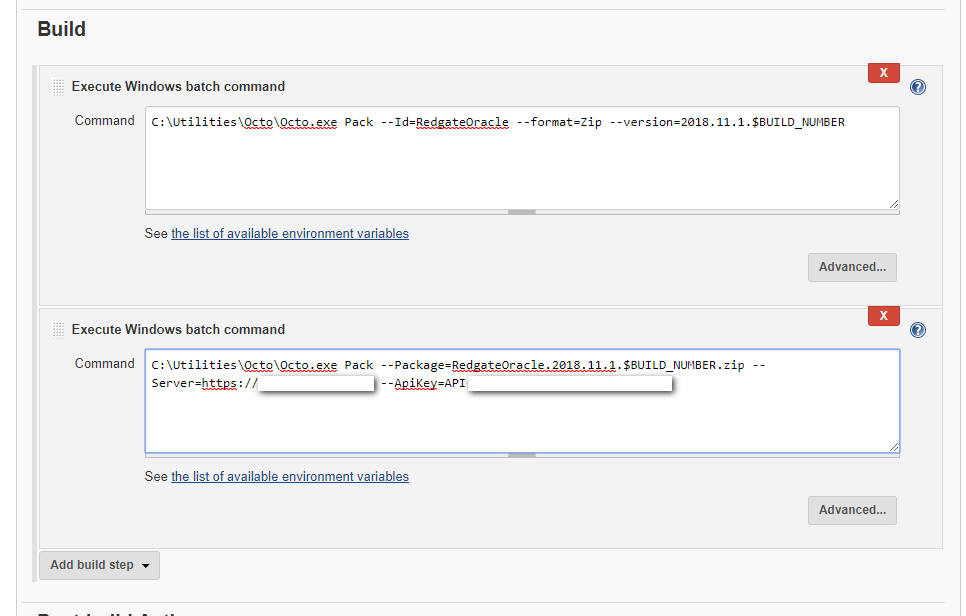966x616 pixels.
Task: Click the second Command textarea's corner resize grip
Action: [x=893, y=446]
